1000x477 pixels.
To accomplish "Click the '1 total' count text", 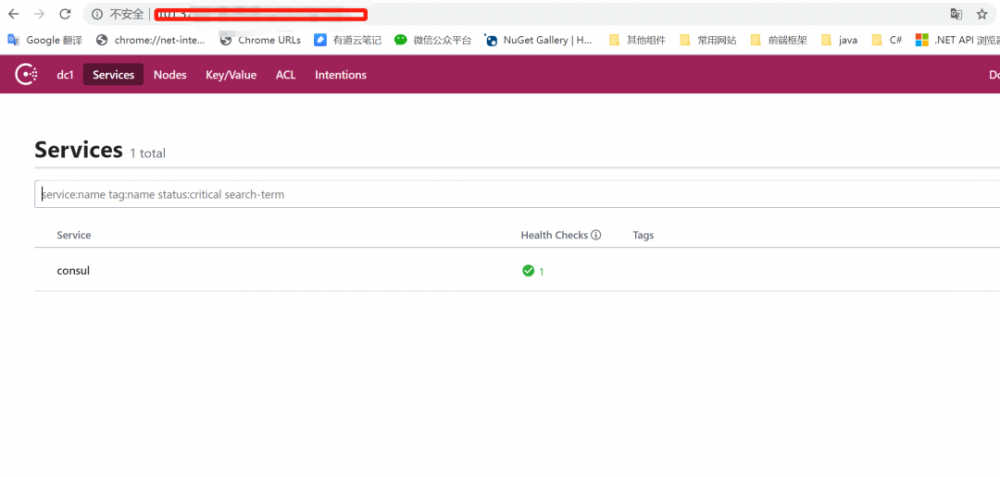I will click(x=147, y=153).
